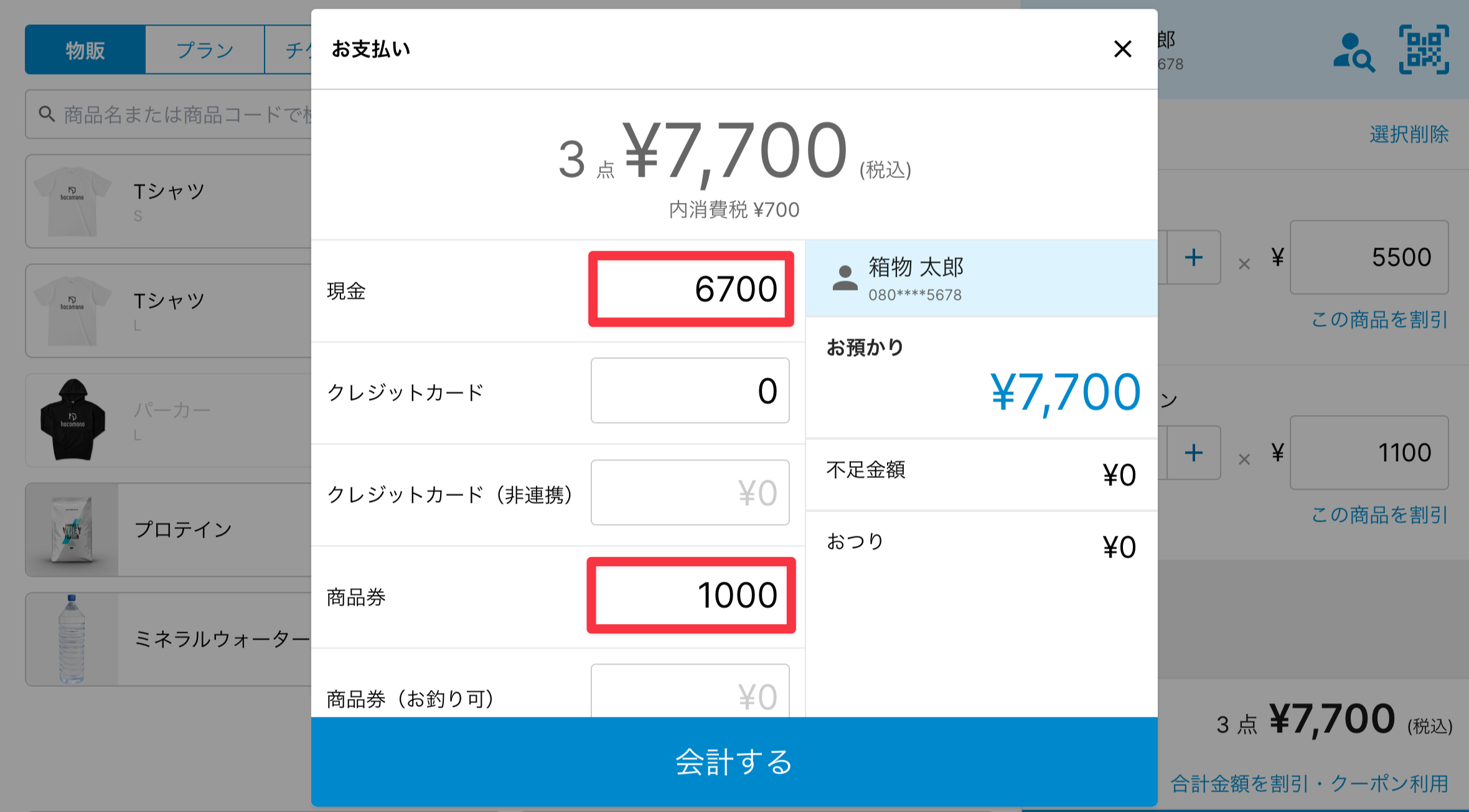Click the 5500 unit price field
Screen dimensions: 1469x812
pos(1369,257)
